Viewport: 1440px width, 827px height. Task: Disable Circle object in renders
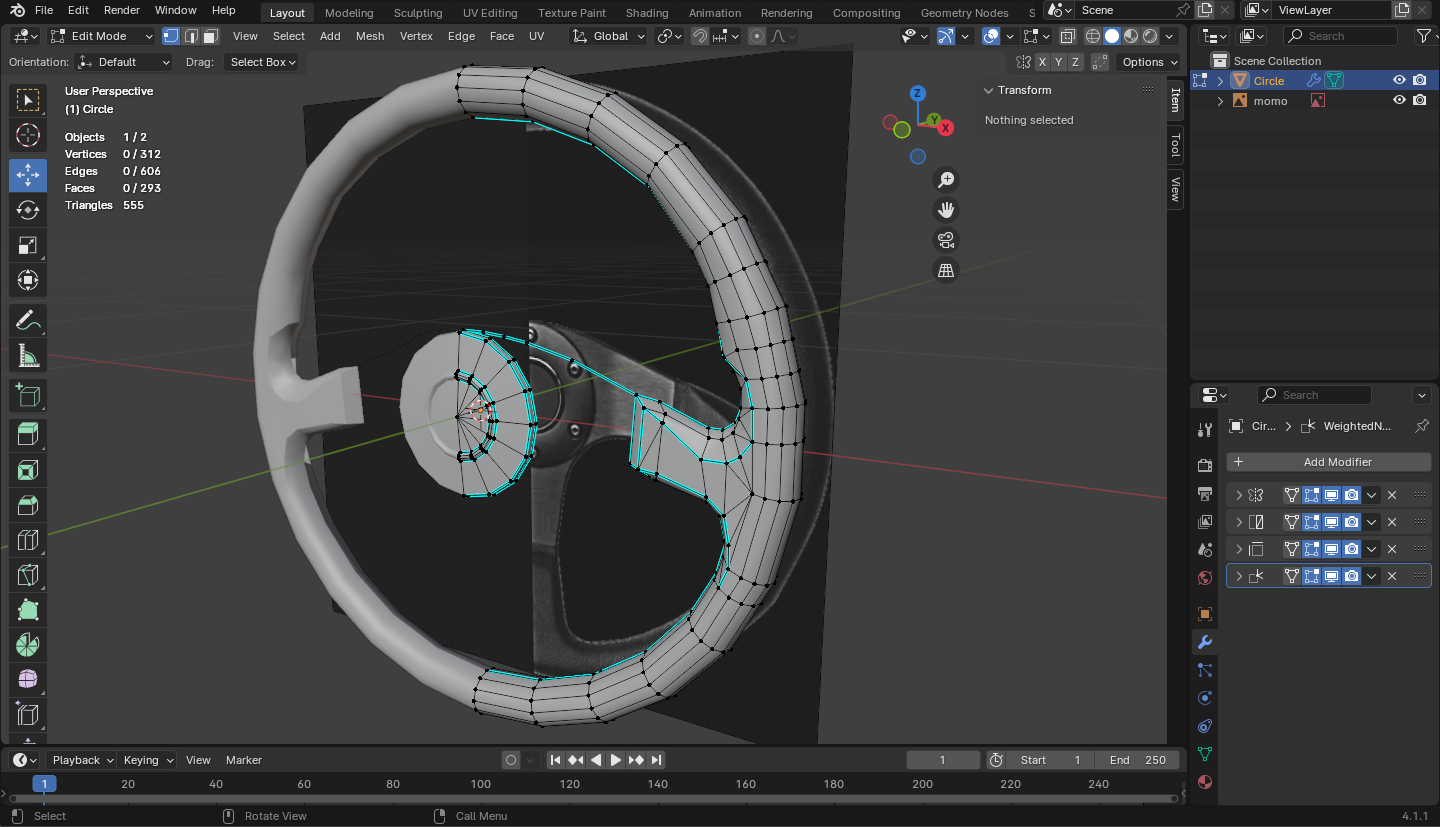click(1419, 81)
